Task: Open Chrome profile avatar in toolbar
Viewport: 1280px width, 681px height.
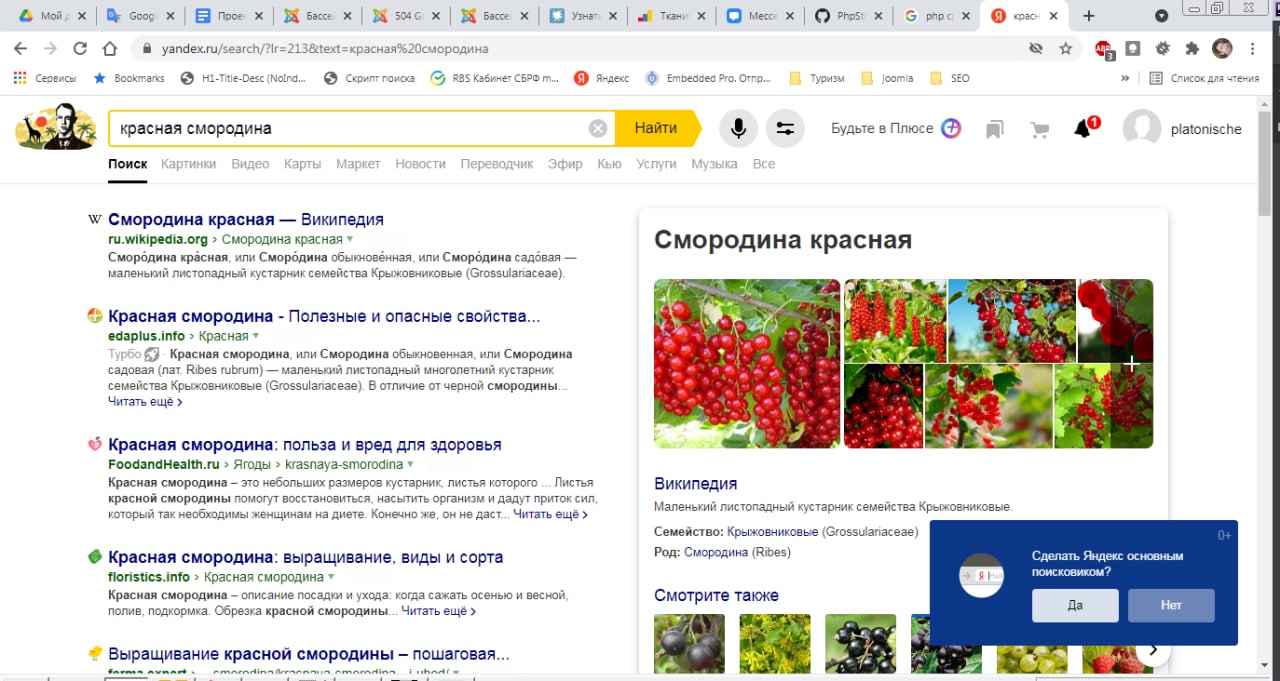Action: click(x=1222, y=48)
